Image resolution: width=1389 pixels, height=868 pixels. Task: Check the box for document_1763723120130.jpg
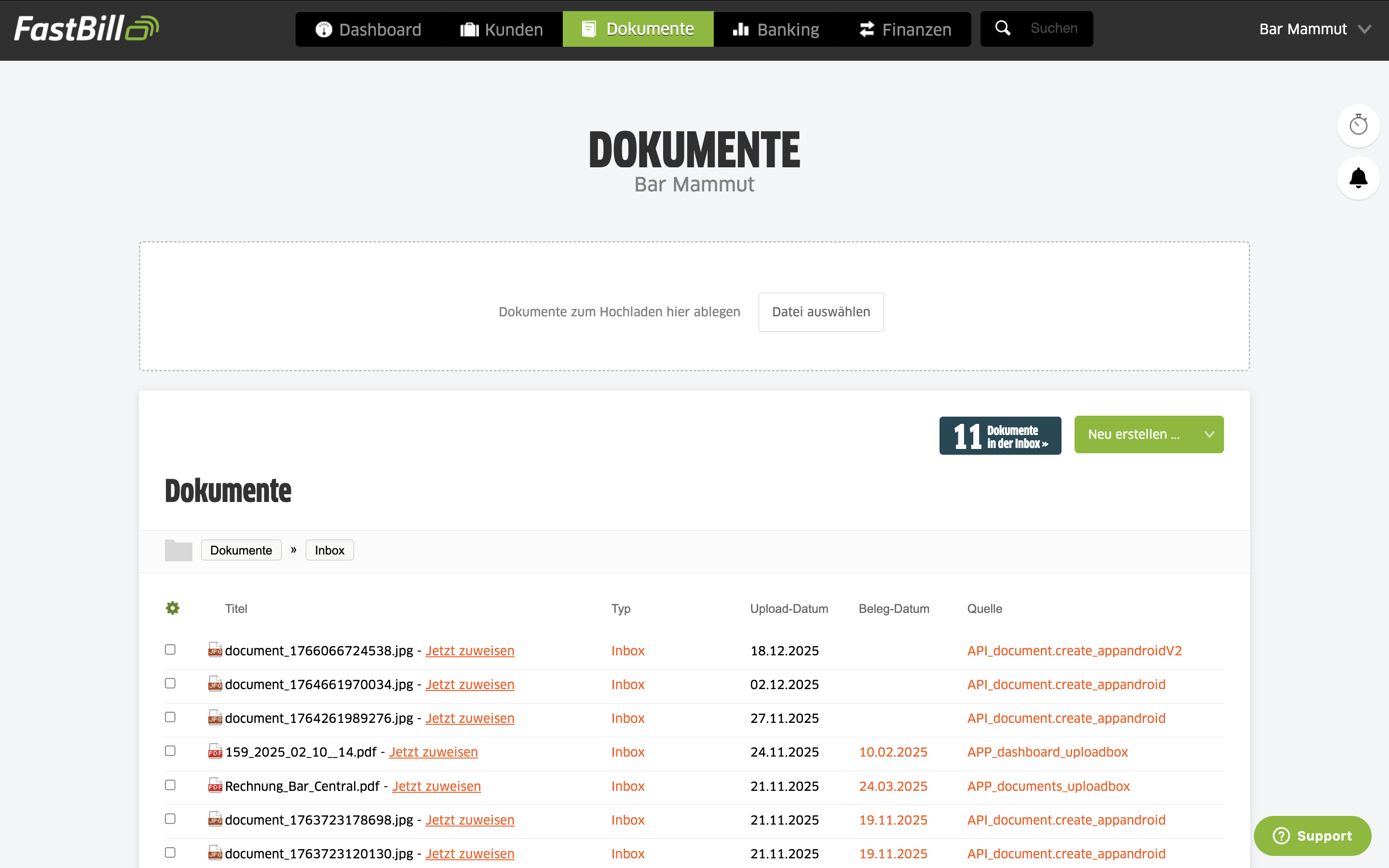tap(170, 853)
